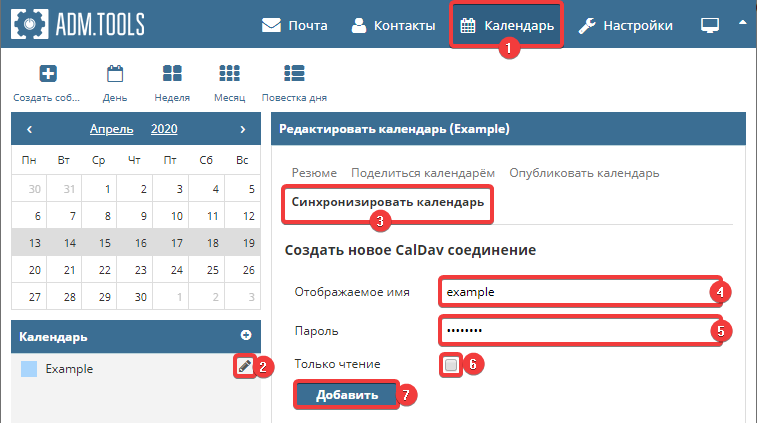
Task: Open the Week view icon
Action: point(172,74)
